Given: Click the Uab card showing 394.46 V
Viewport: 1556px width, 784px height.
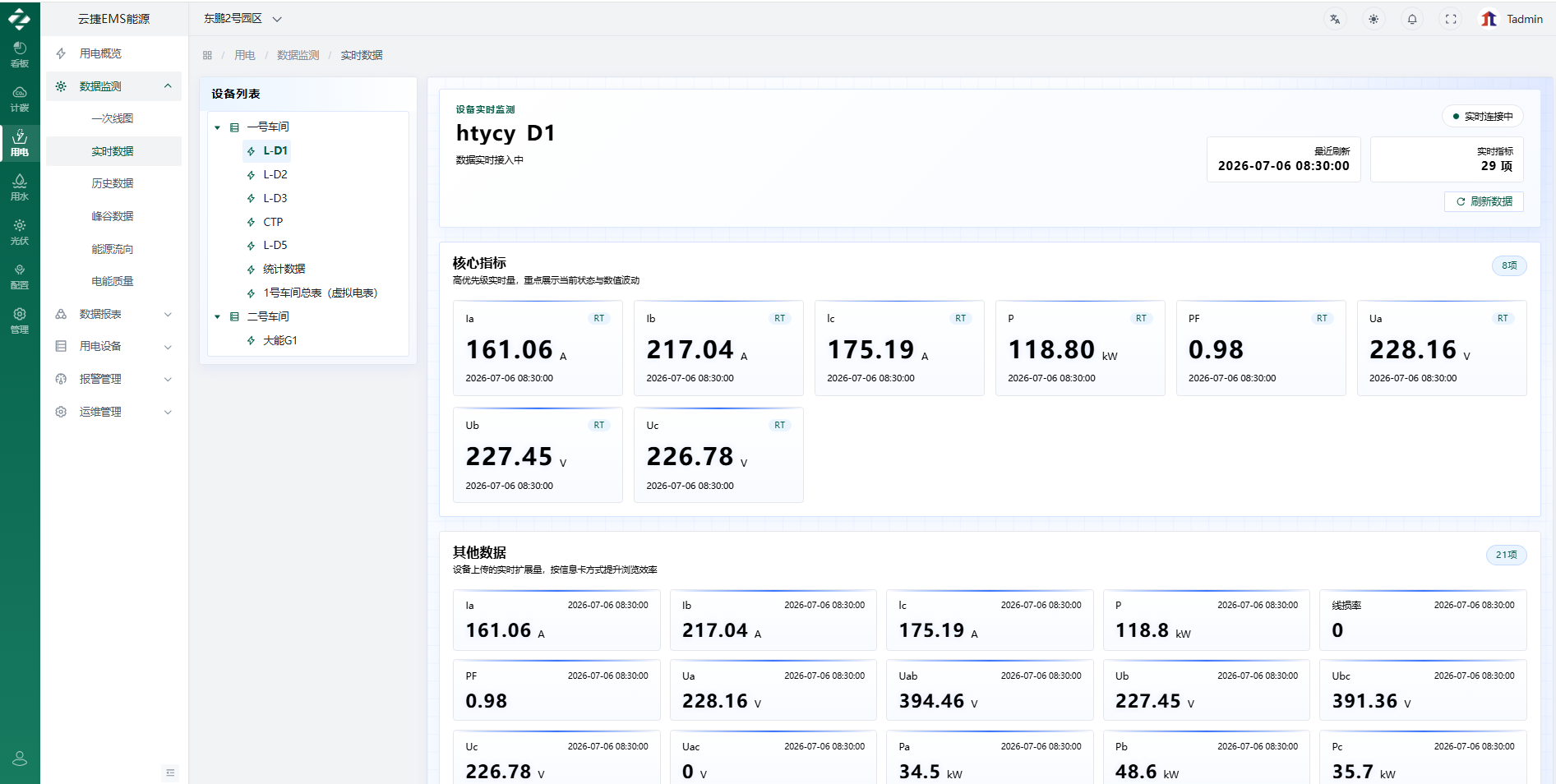Looking at the screenshot, I should pos(990,690).
